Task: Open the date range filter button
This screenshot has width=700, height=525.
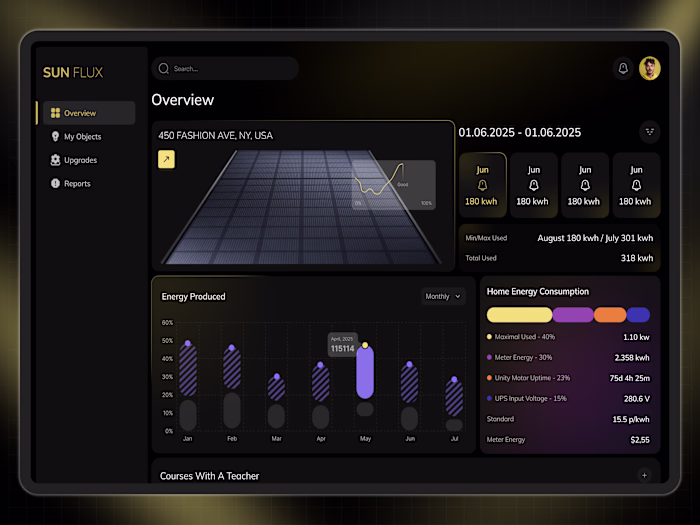Action: [650, 132]
